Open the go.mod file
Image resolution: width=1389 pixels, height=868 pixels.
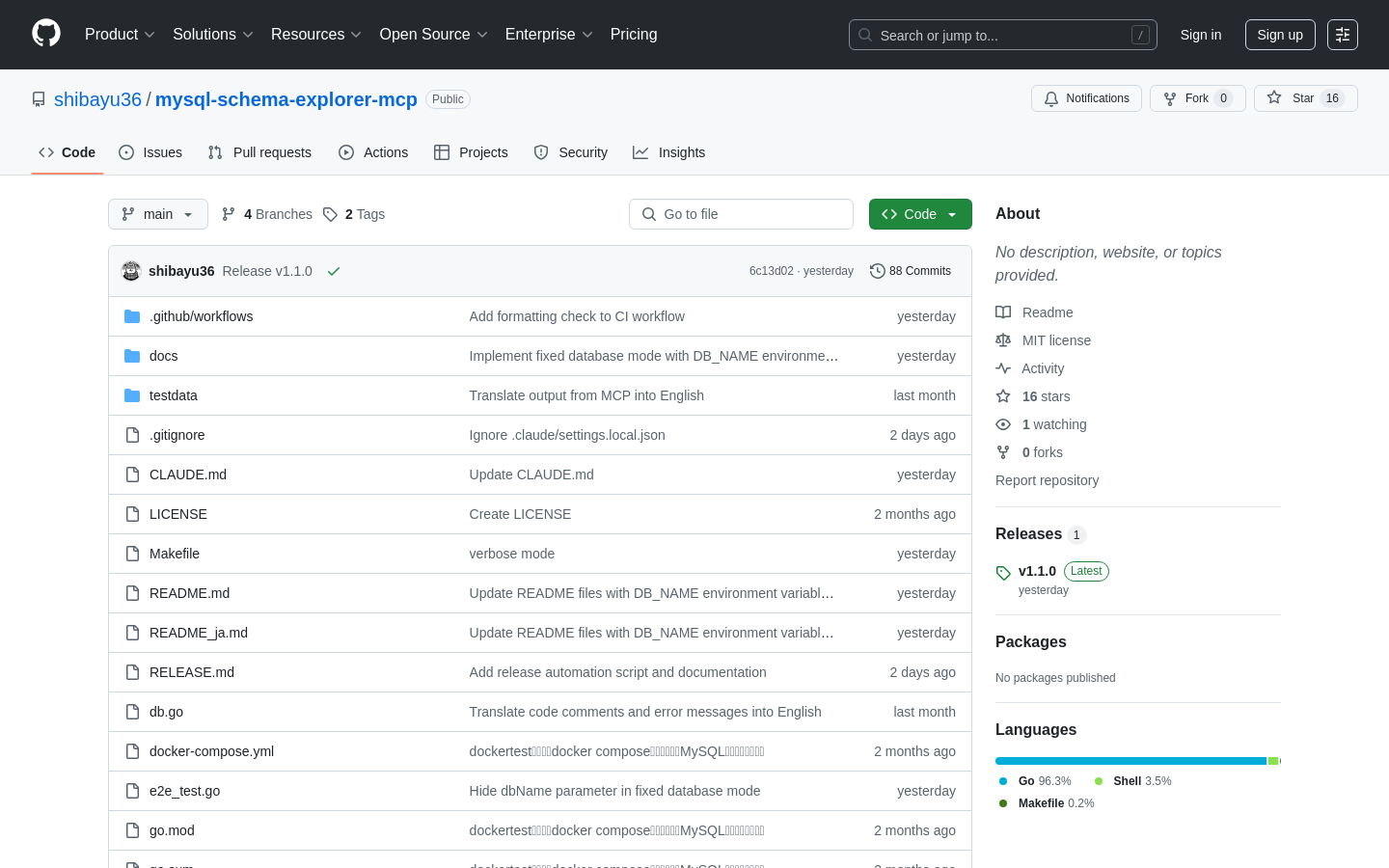coord(172,830)
